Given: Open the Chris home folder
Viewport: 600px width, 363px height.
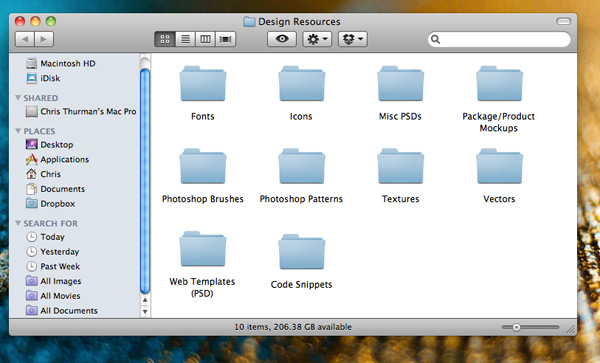Looking at the screenshot, I should point(44,174).
